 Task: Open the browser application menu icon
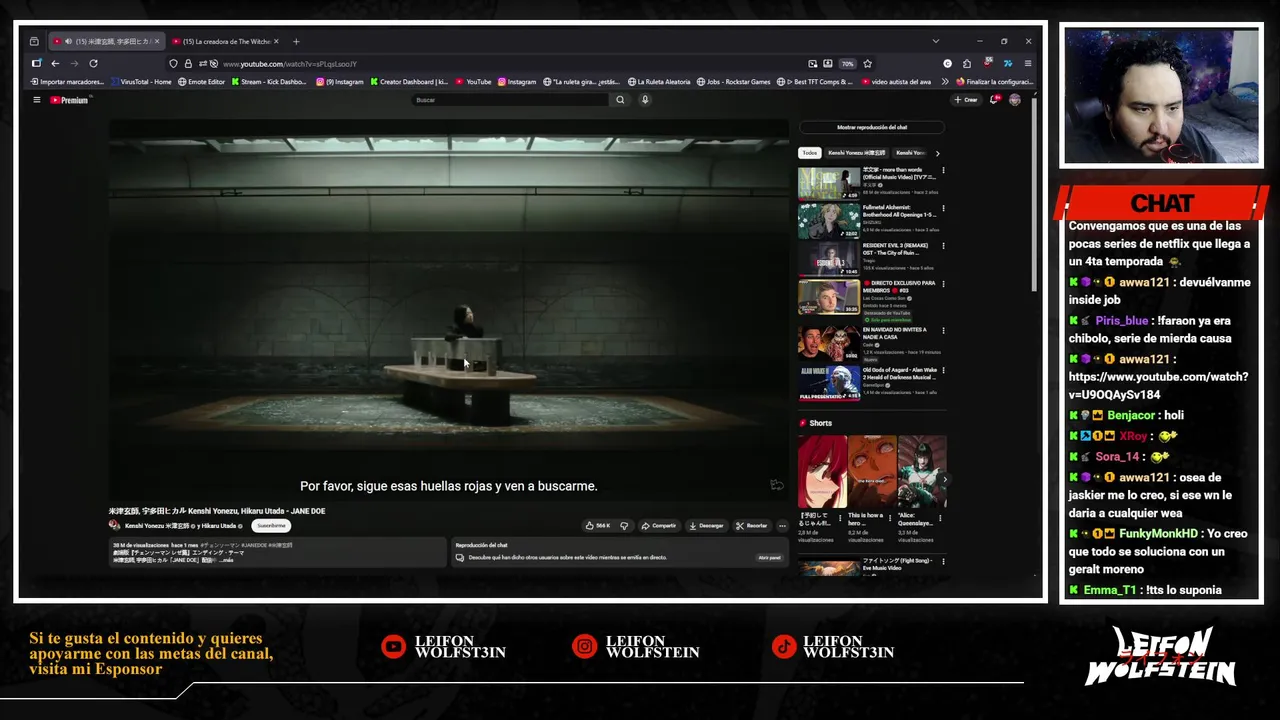pyautogui.click(x=1028, y=63)
